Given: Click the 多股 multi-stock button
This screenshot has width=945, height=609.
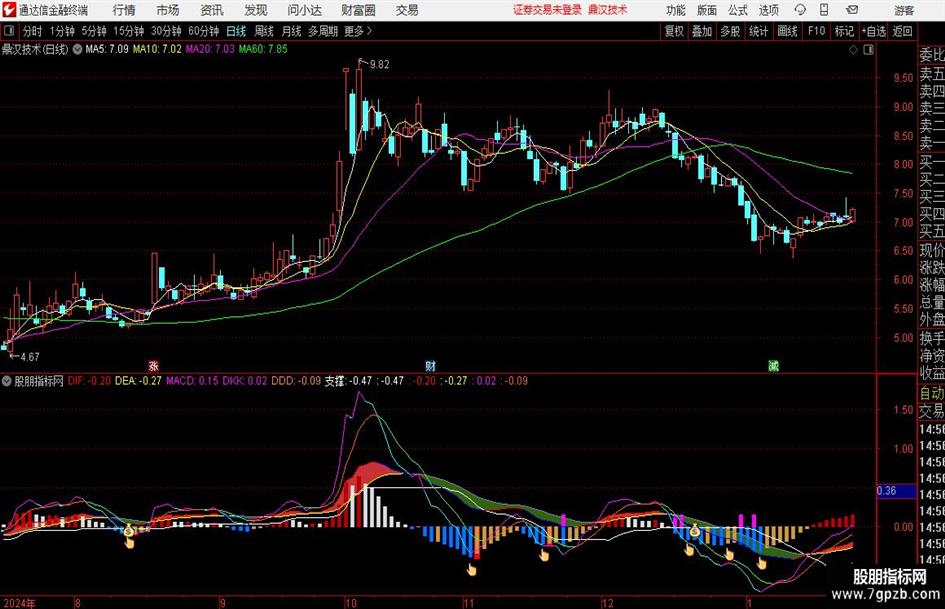Looking at the screenshot, I should tap(730, 31).
